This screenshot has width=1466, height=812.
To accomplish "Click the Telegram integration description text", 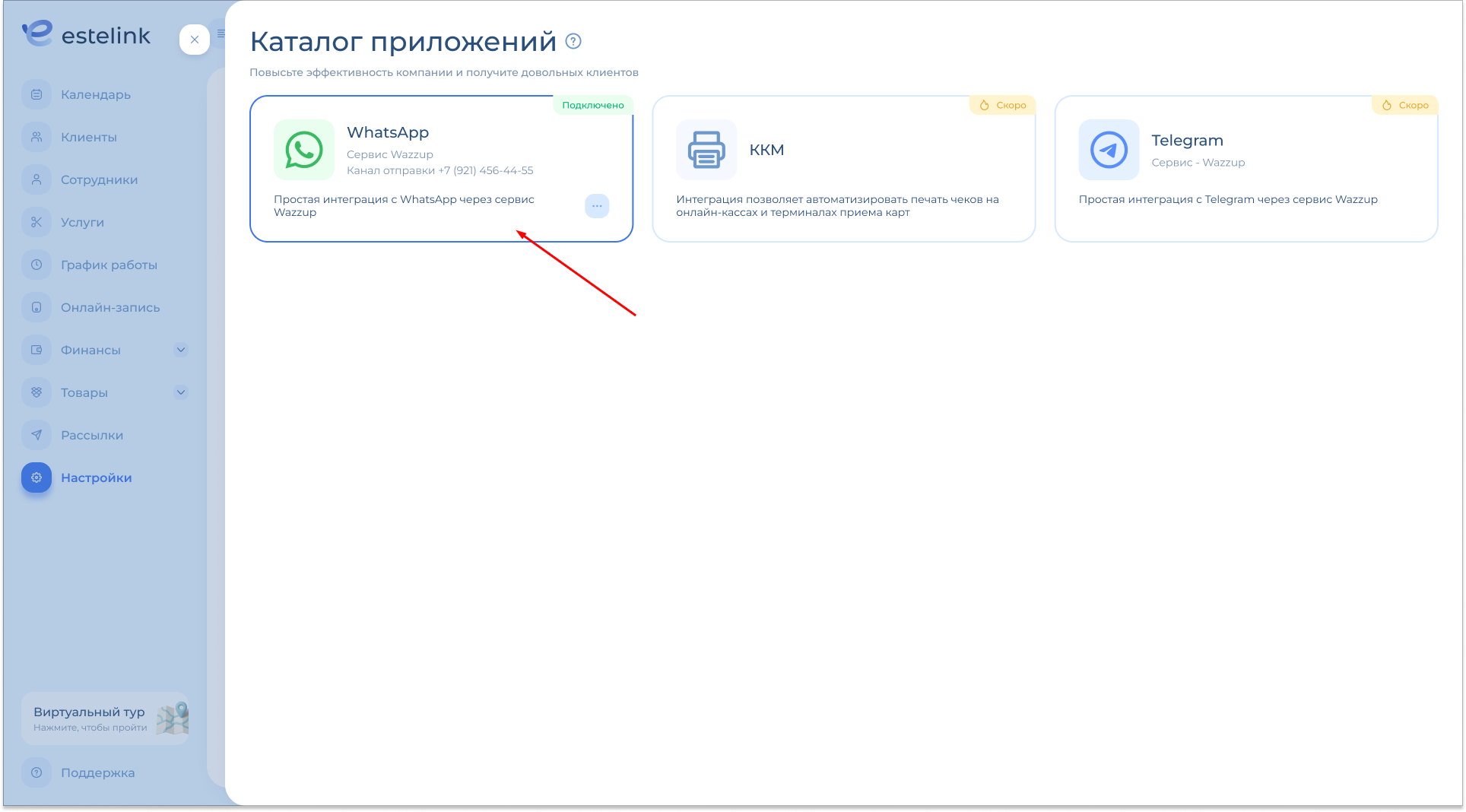I will (x=1228, y=199).
